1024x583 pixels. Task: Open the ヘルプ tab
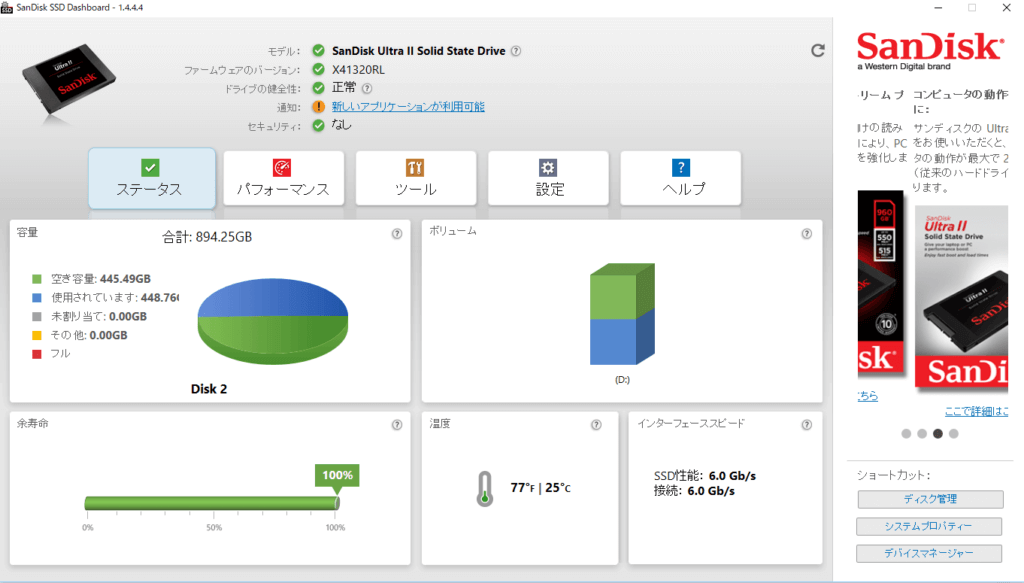(680, 178)
